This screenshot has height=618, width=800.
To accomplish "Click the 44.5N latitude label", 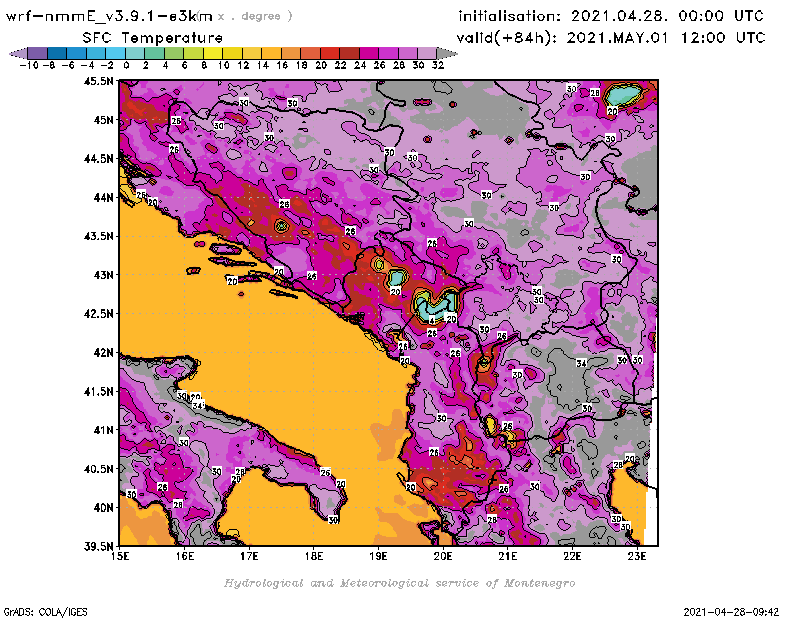I will pos(98,158).
